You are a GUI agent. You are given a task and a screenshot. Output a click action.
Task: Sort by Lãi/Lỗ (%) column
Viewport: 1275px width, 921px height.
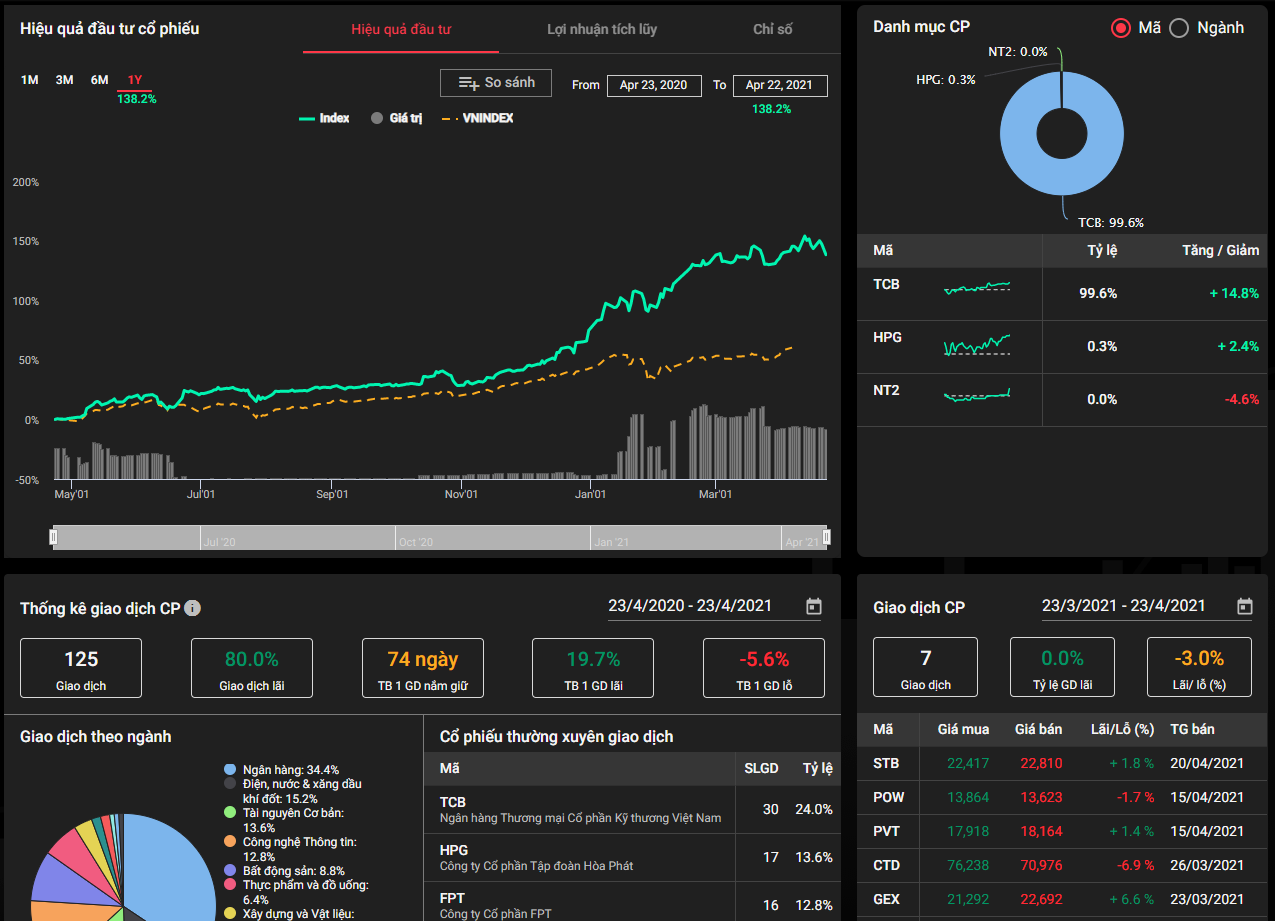click(1122, 729)
